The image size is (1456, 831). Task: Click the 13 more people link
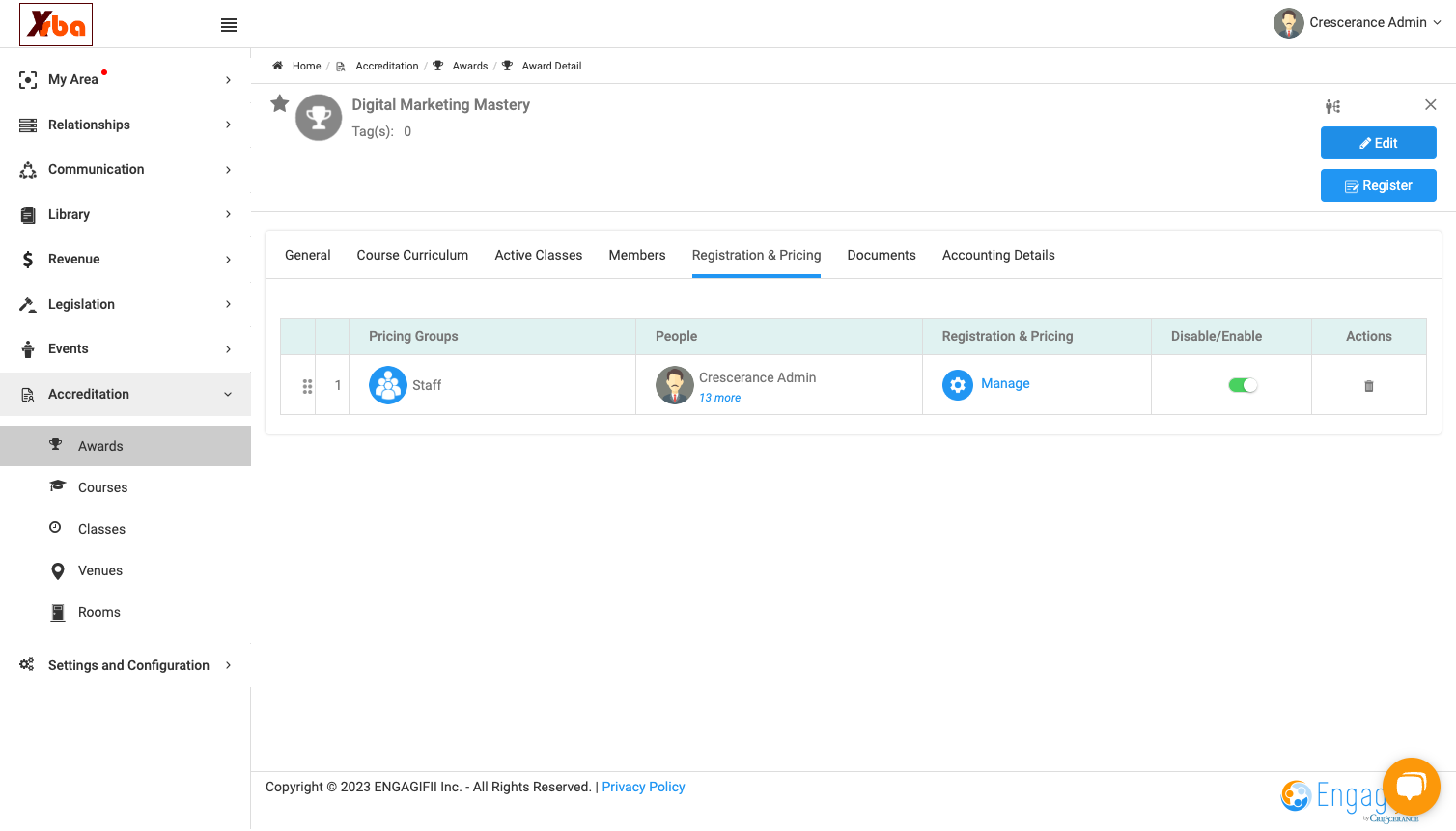tap(720, 398)
